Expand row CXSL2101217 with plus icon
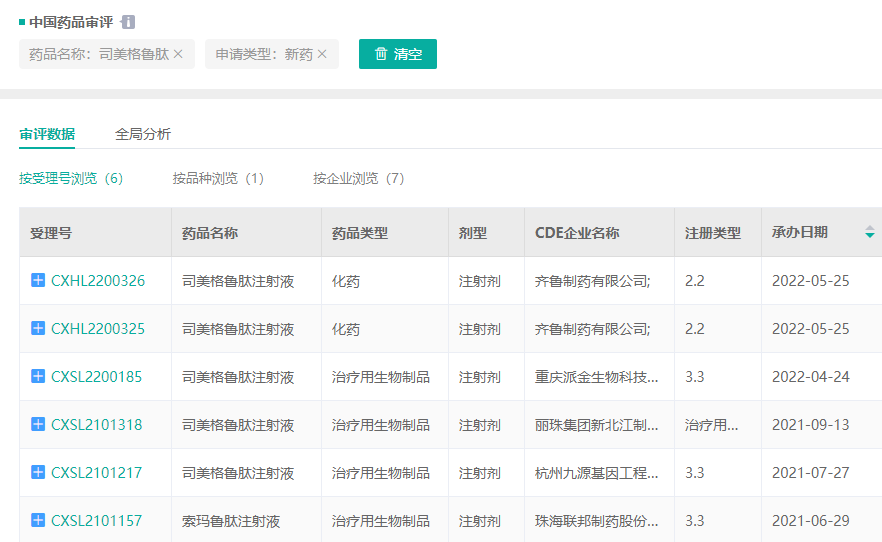The width and height of the screenshot is (882, 542). pyautogui.click(x=38, y=472)
